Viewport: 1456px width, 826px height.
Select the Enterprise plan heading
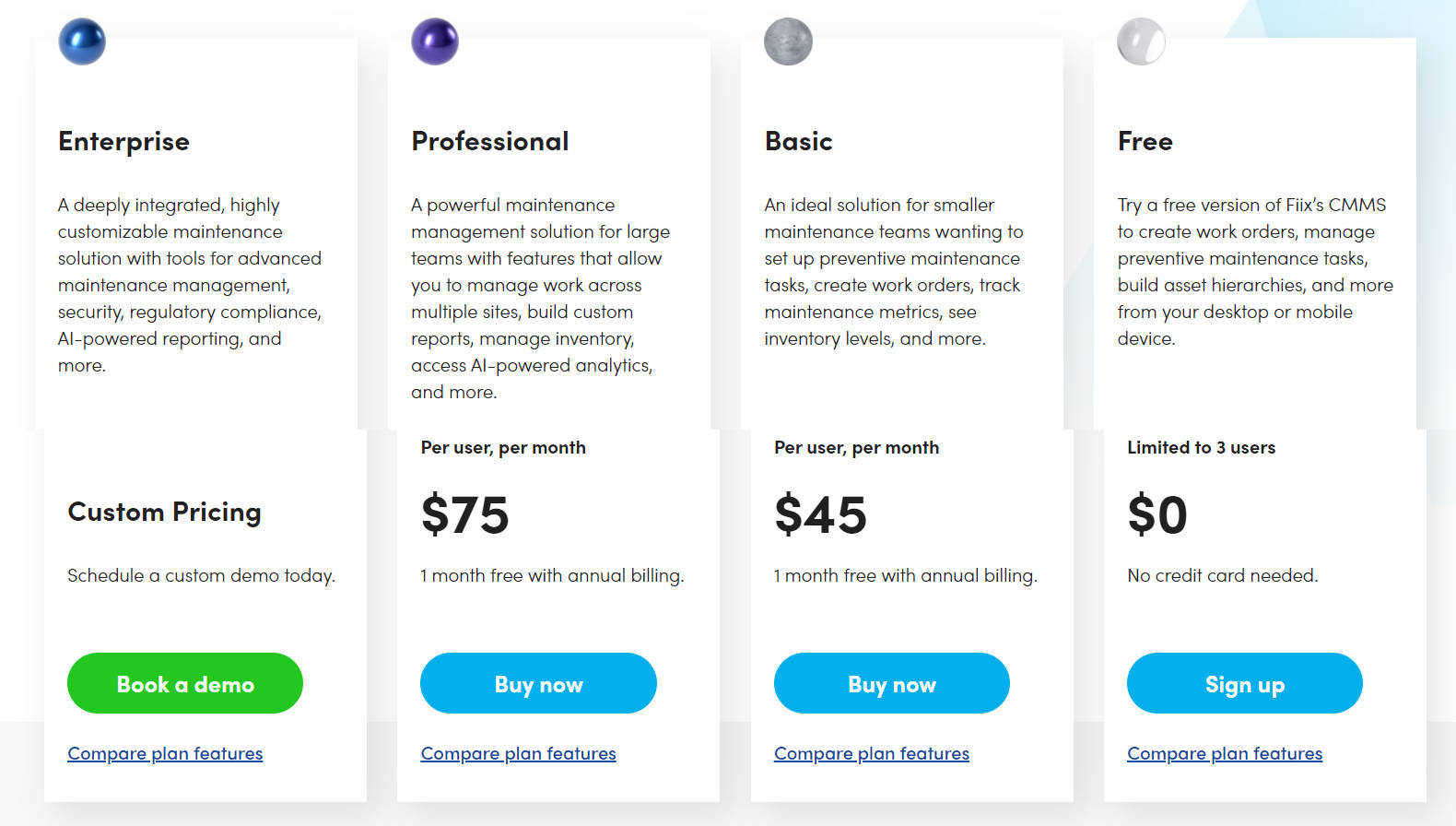pos(123,141)
